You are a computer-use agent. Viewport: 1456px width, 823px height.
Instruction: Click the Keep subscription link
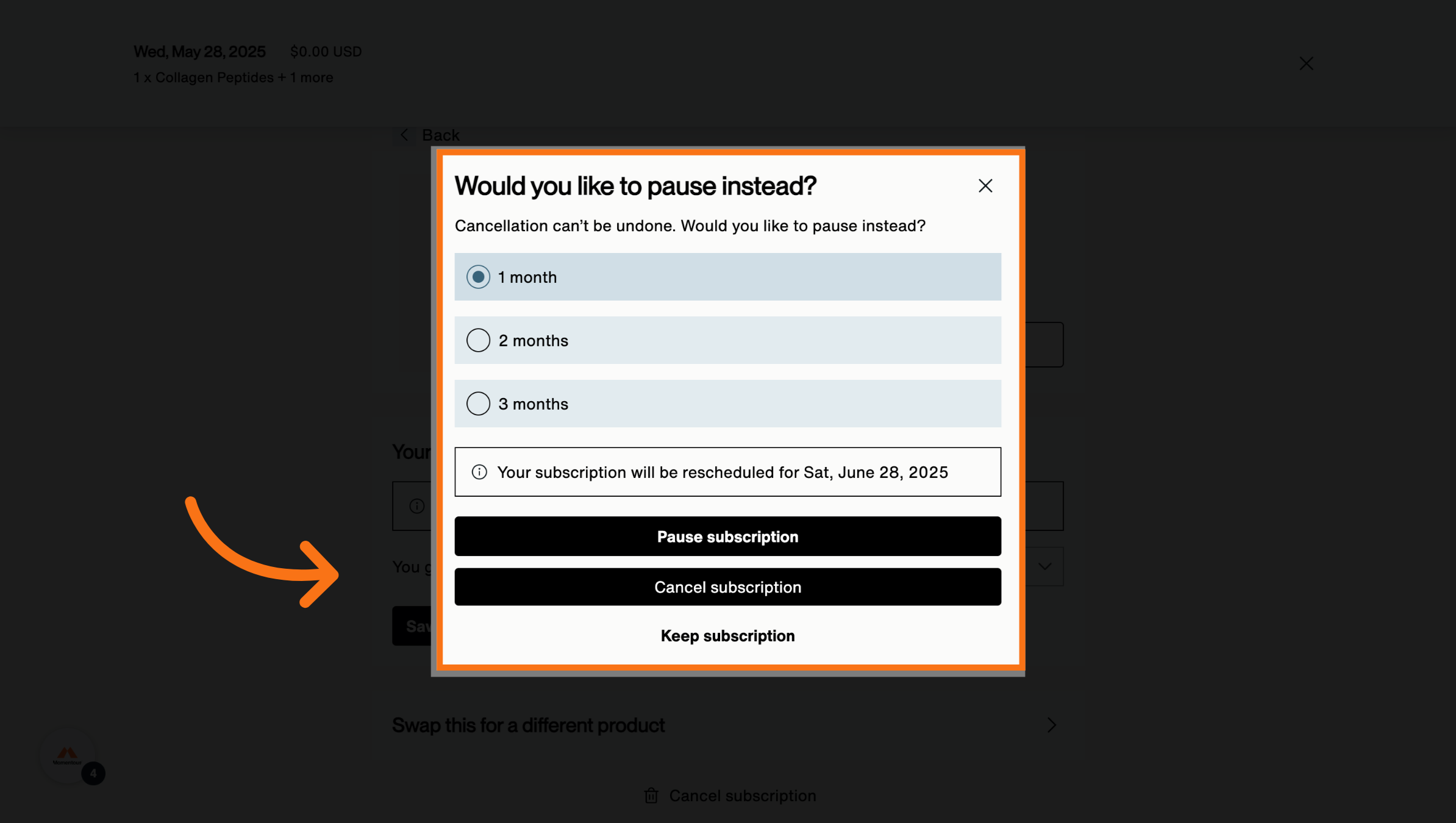[727, 636]
